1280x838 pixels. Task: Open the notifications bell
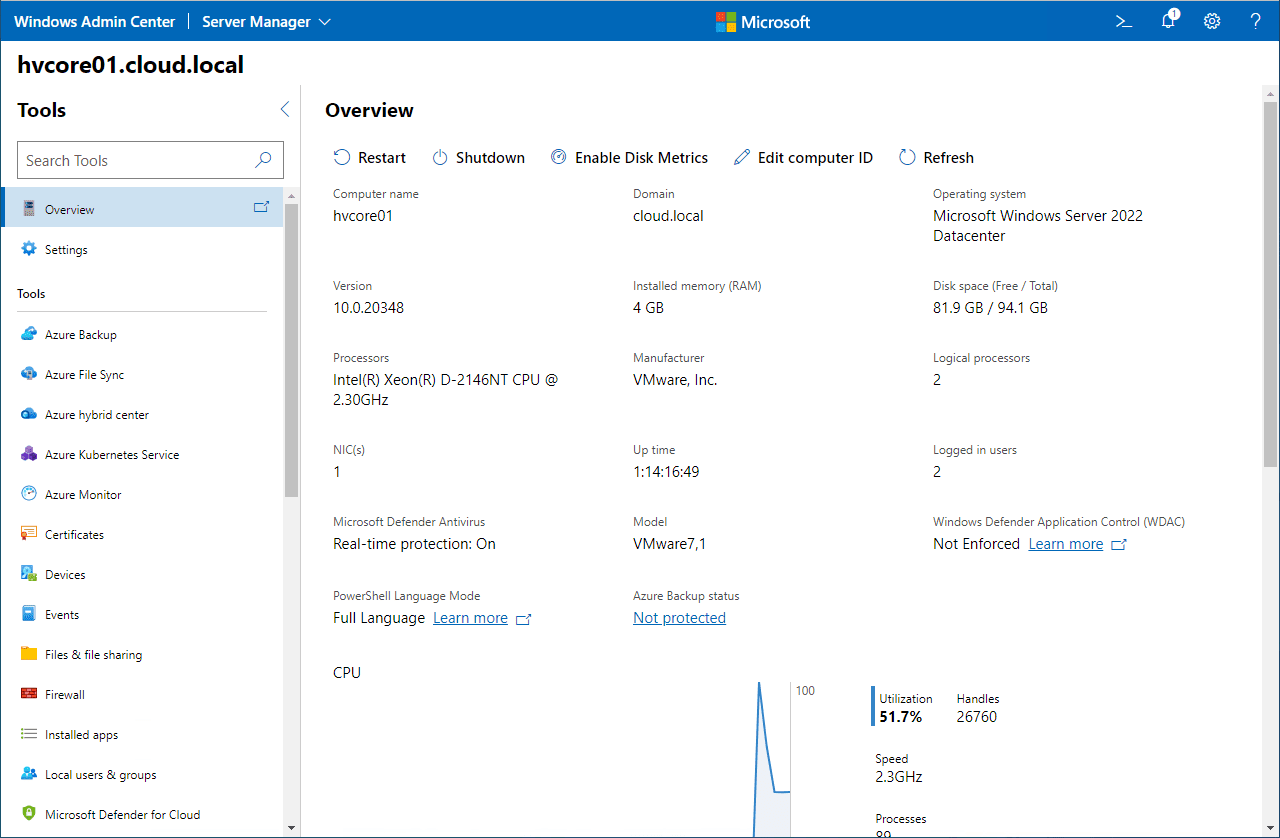pos(1168,21)
